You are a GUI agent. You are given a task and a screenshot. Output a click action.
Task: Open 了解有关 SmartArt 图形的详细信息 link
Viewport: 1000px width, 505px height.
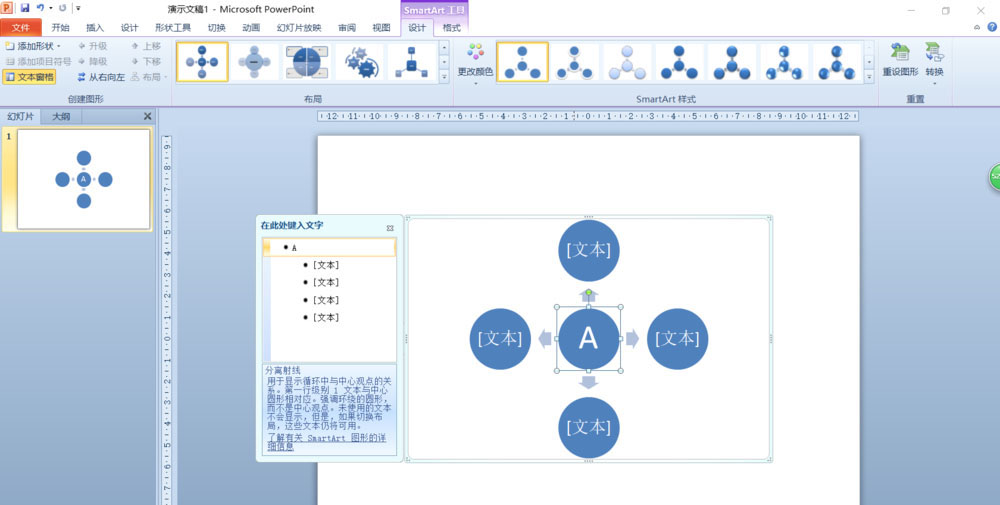[327, 443]
